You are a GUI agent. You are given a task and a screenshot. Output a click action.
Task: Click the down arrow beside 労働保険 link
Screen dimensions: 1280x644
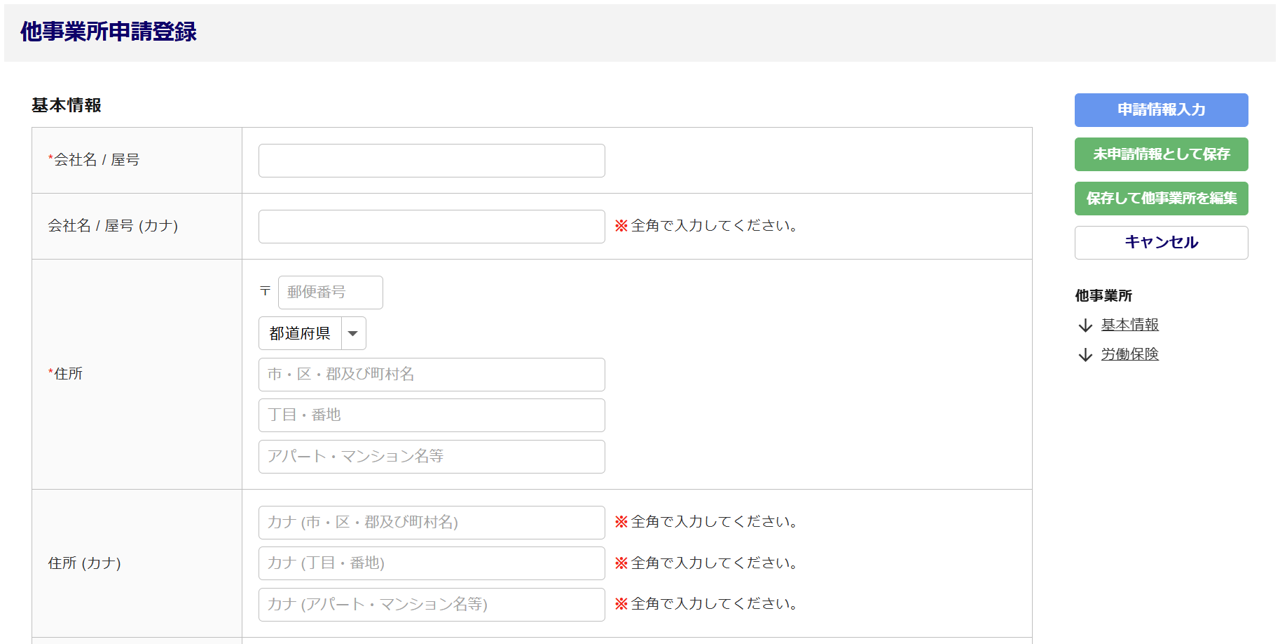(x=1085, y=355)
